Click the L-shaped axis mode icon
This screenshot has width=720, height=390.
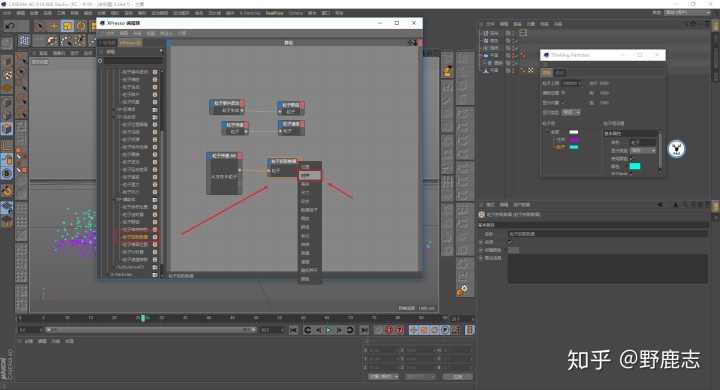pyautogui.click(x=7, y=146)
